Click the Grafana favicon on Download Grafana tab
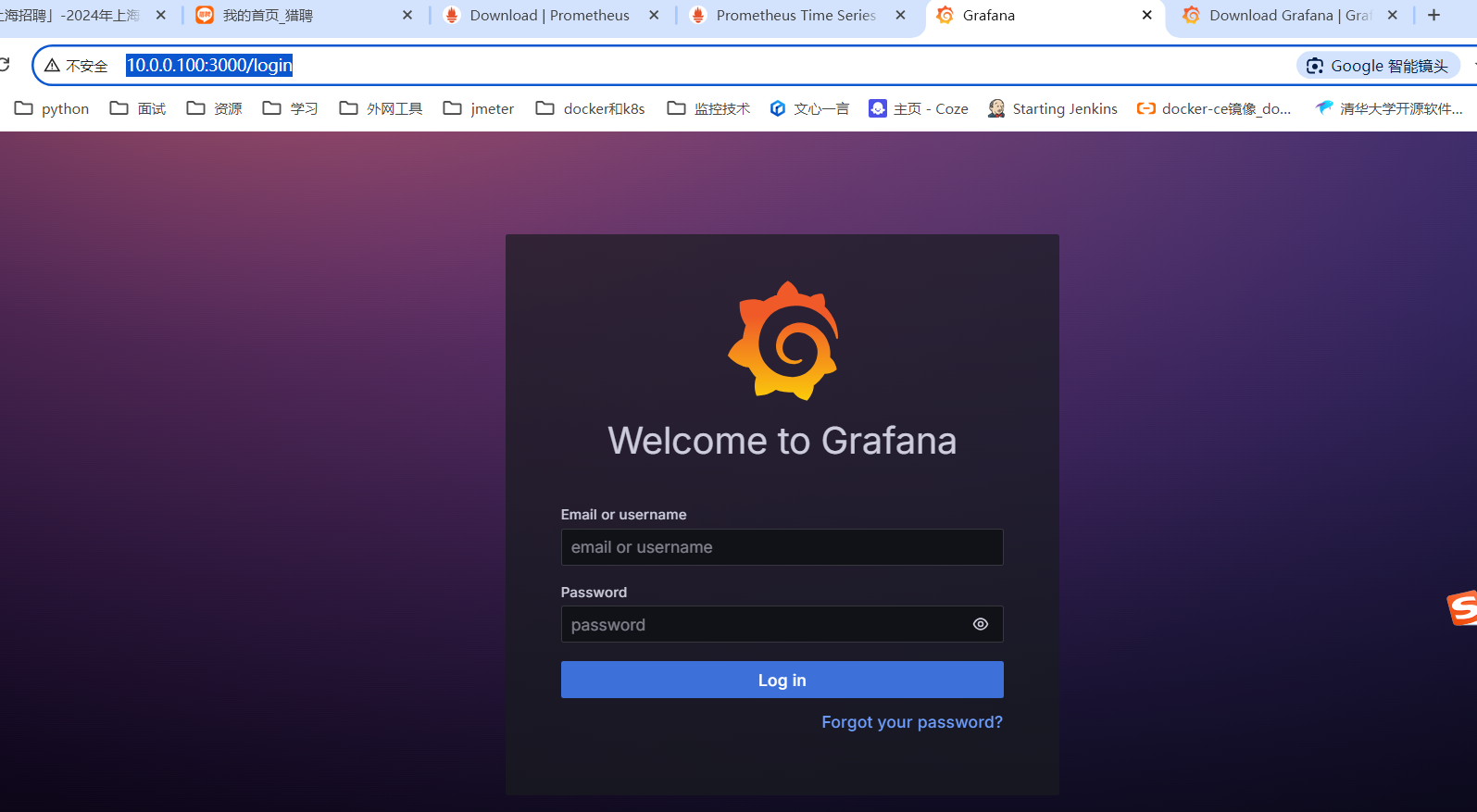 (1192, 16)
